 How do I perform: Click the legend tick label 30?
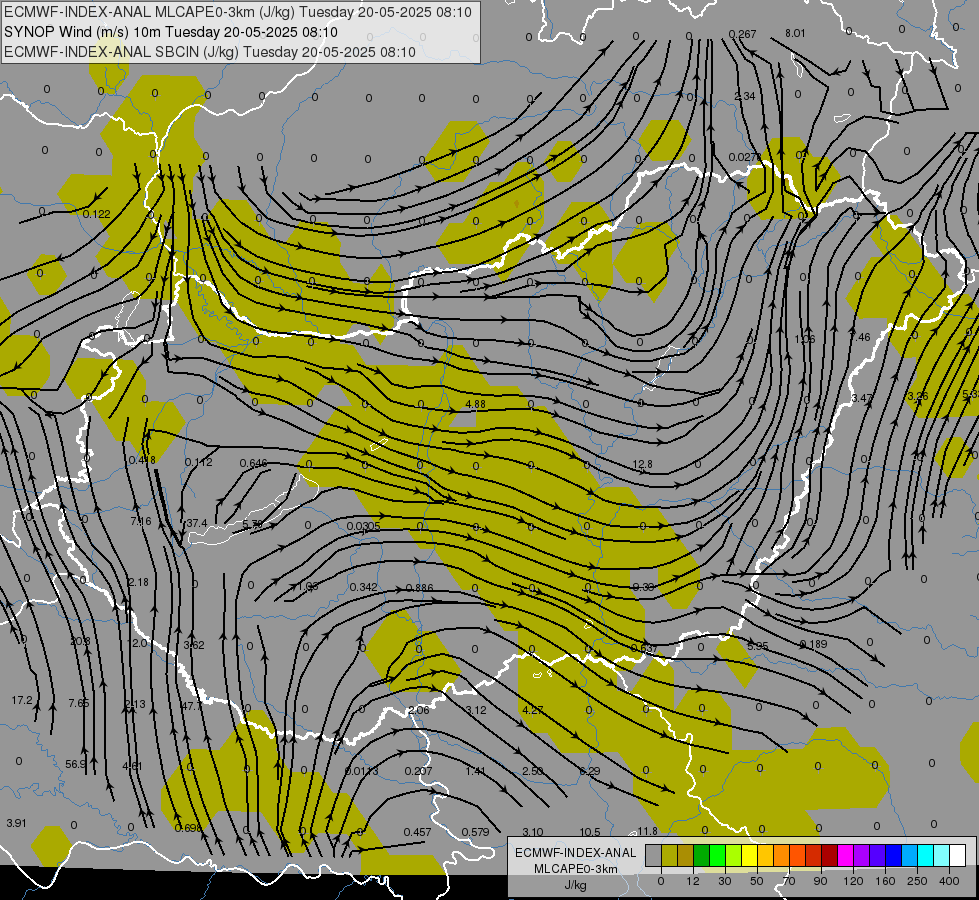point(724,881)
